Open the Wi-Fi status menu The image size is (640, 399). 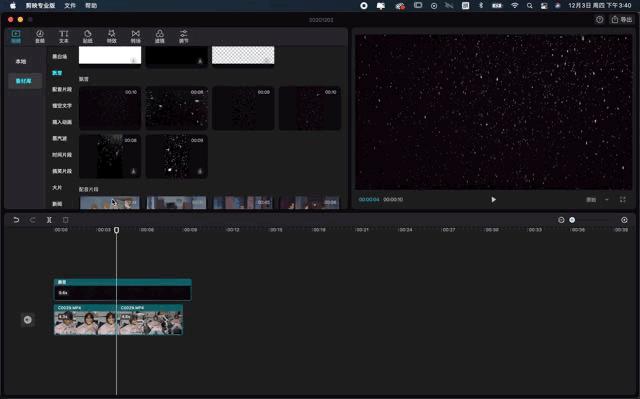point(515,6)
